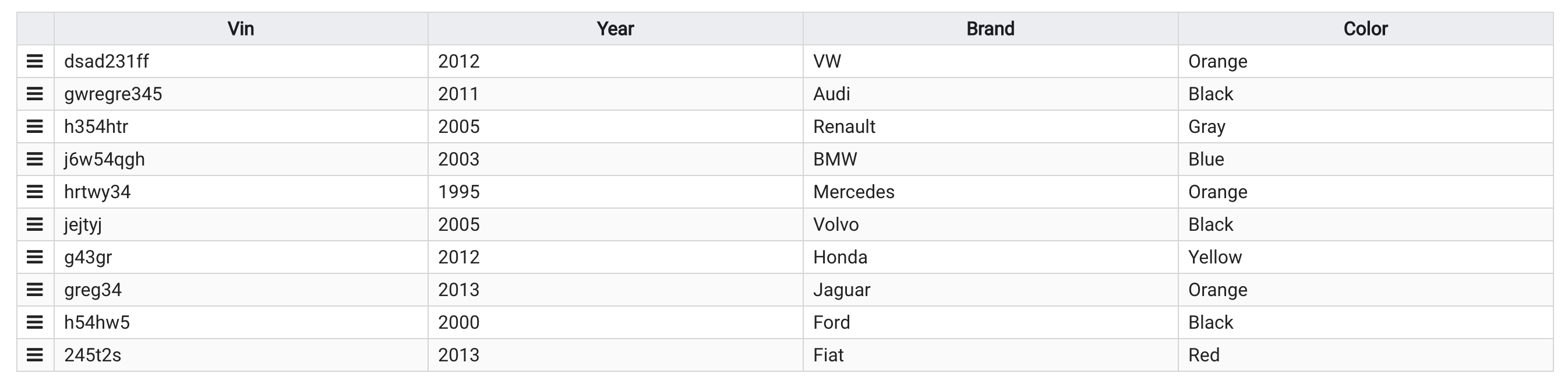Viewport: 1568px width, 387px height.
Task: Click the reorder handle for dsad231ff row
Action: click(x=35, y=61)
